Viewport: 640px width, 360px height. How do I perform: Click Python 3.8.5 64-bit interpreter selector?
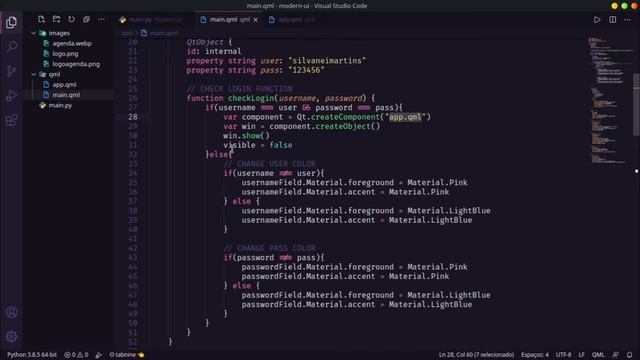point(32,355)
